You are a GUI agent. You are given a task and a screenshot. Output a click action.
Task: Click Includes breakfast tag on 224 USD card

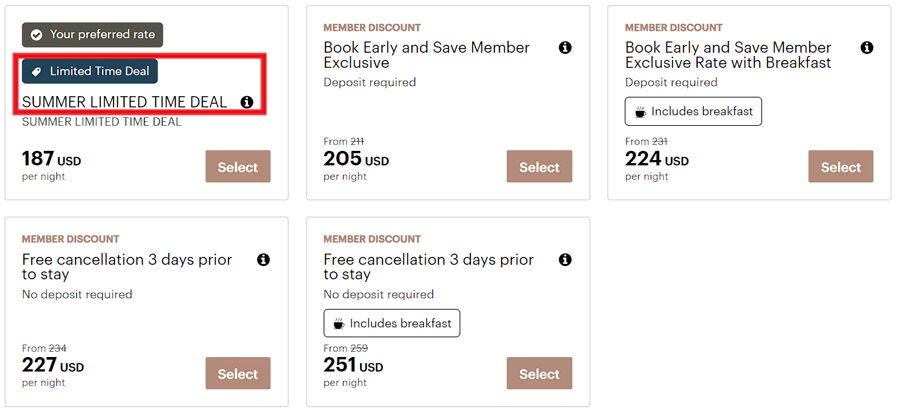693,111
